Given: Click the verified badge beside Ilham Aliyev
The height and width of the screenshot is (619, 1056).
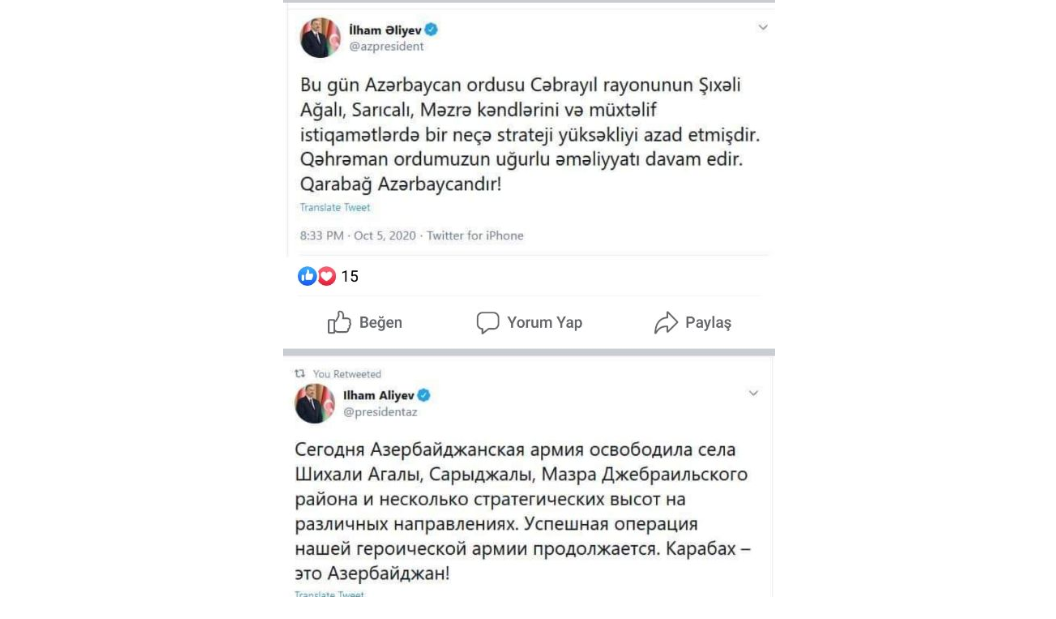Looking at the screenshot, I should (423, 395).
